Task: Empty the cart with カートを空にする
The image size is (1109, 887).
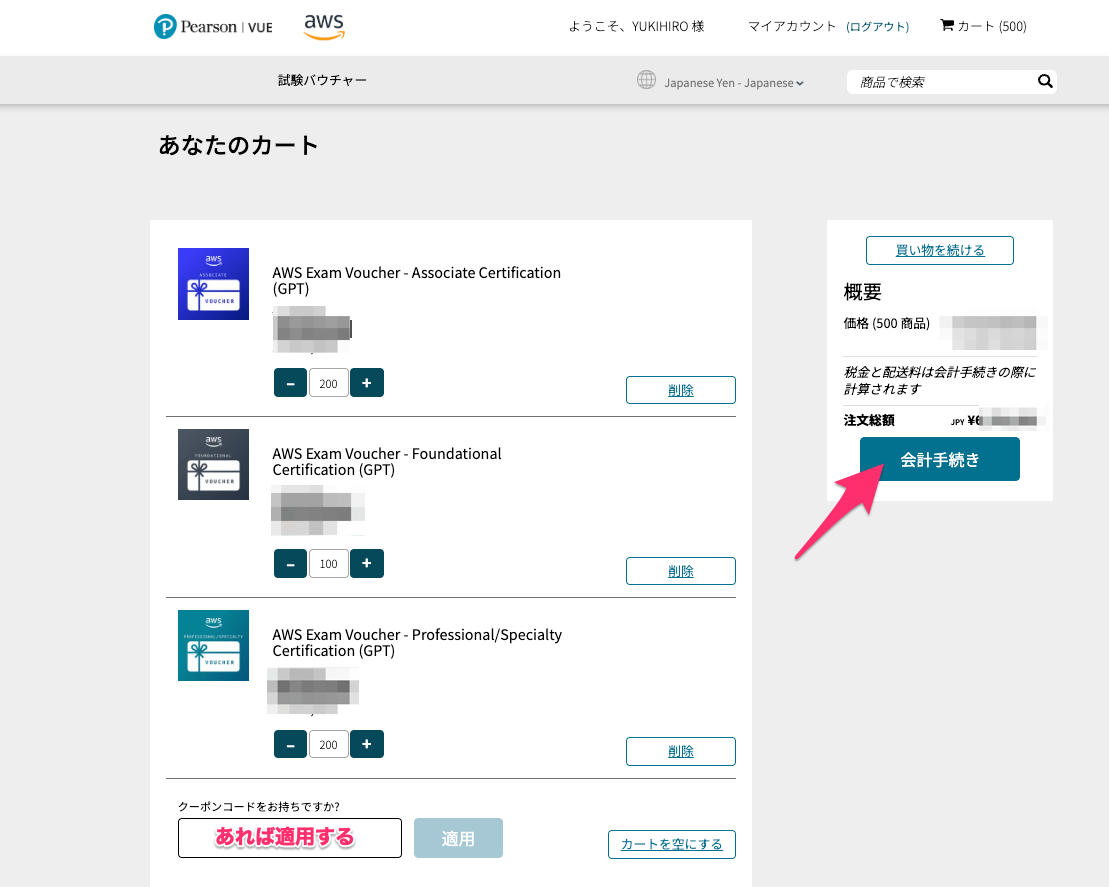Action: [x=671, y=844]
